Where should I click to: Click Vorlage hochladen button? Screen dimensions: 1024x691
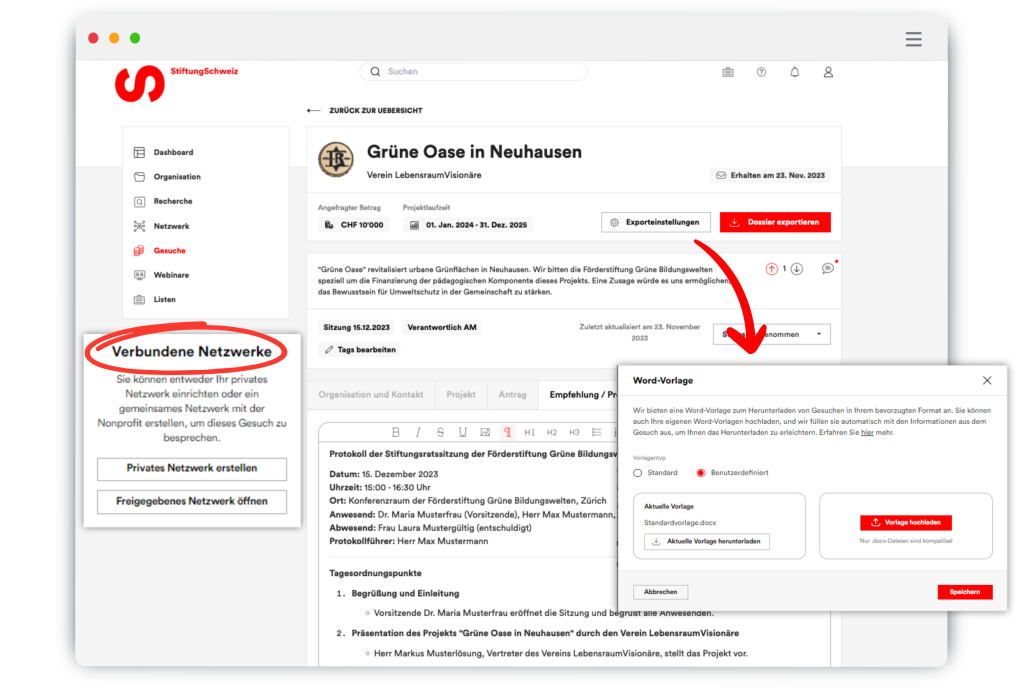tap(905, 522)
